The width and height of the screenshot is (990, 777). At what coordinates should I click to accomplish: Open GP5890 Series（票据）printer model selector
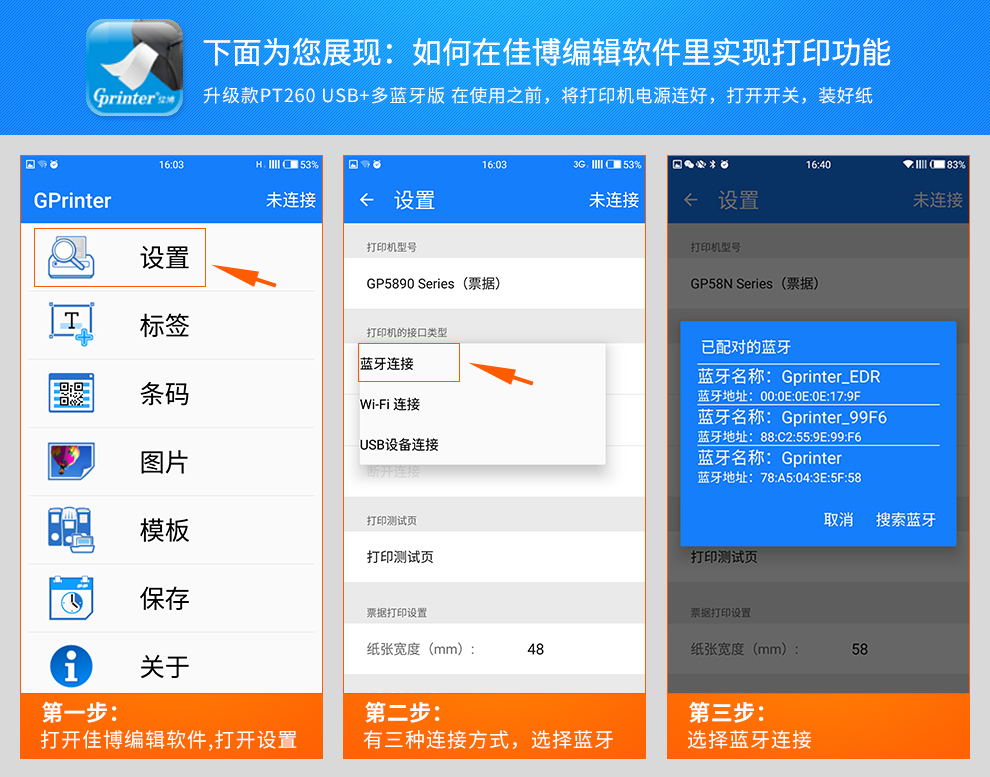coord(494,283)
